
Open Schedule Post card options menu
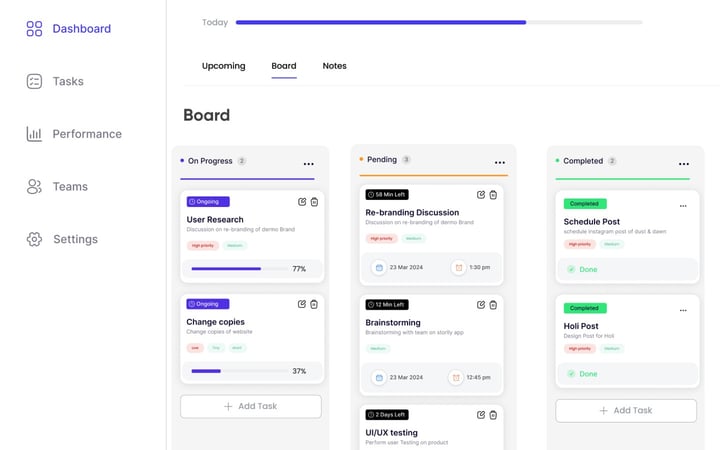(x=683, y=206)
